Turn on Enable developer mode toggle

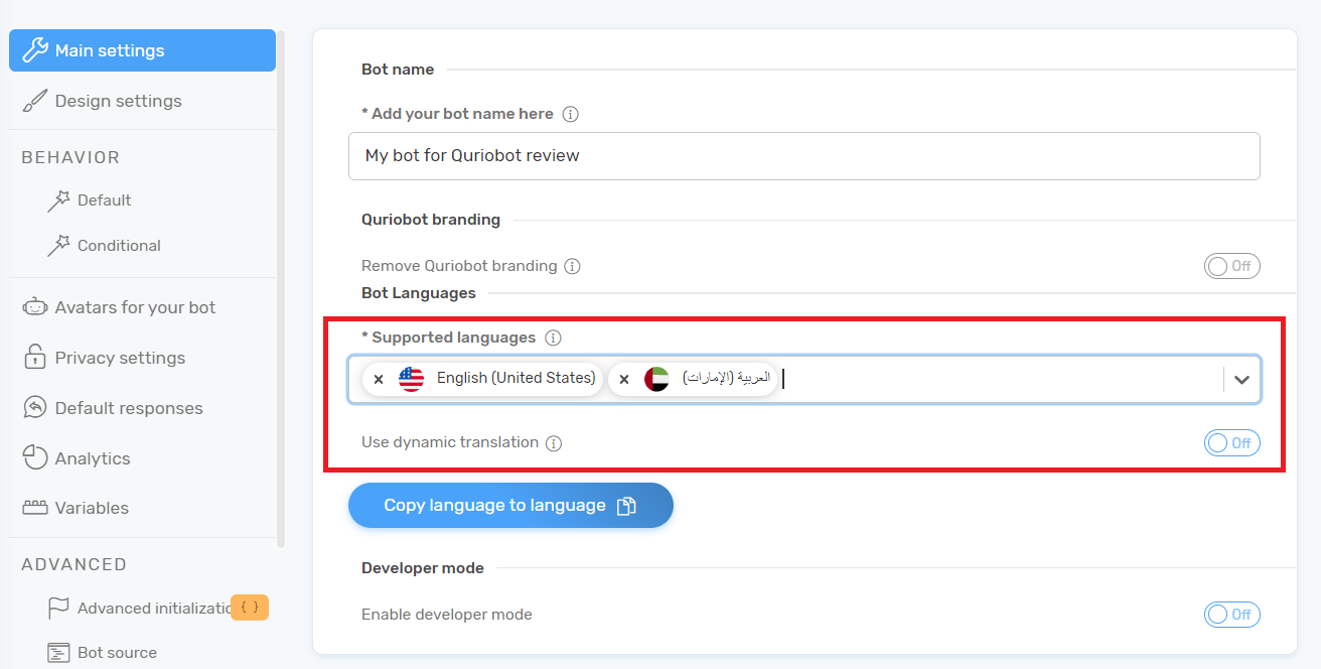coord(1231,614)
